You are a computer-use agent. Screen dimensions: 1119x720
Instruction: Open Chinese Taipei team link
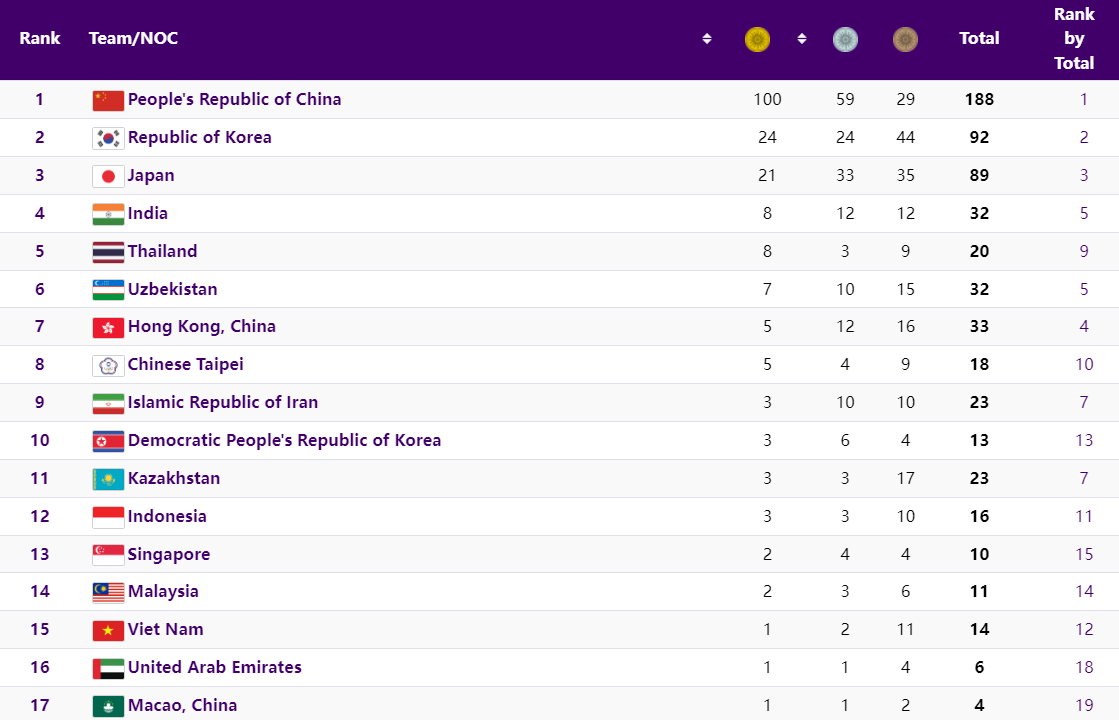pyautogui.click(x=186, y=364)
